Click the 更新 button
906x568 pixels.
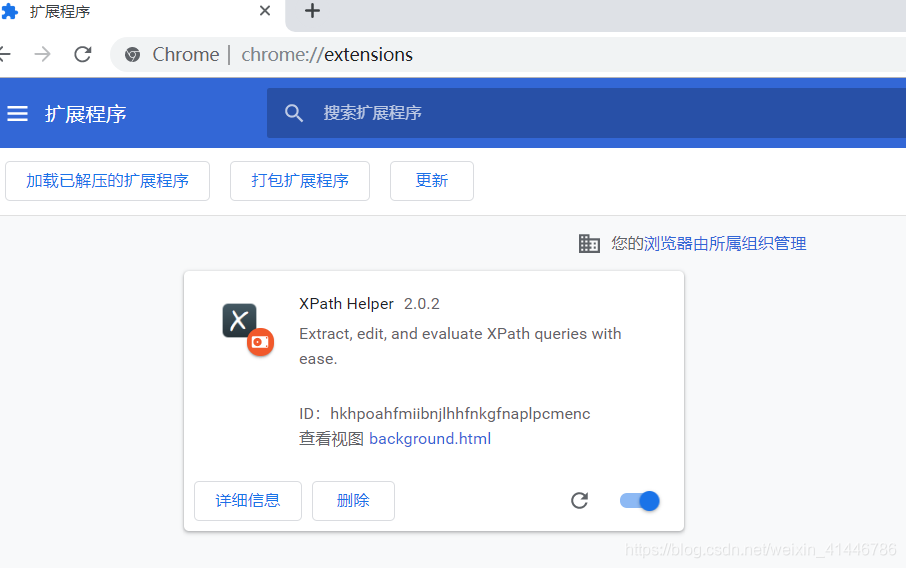(x=432, y=181)
